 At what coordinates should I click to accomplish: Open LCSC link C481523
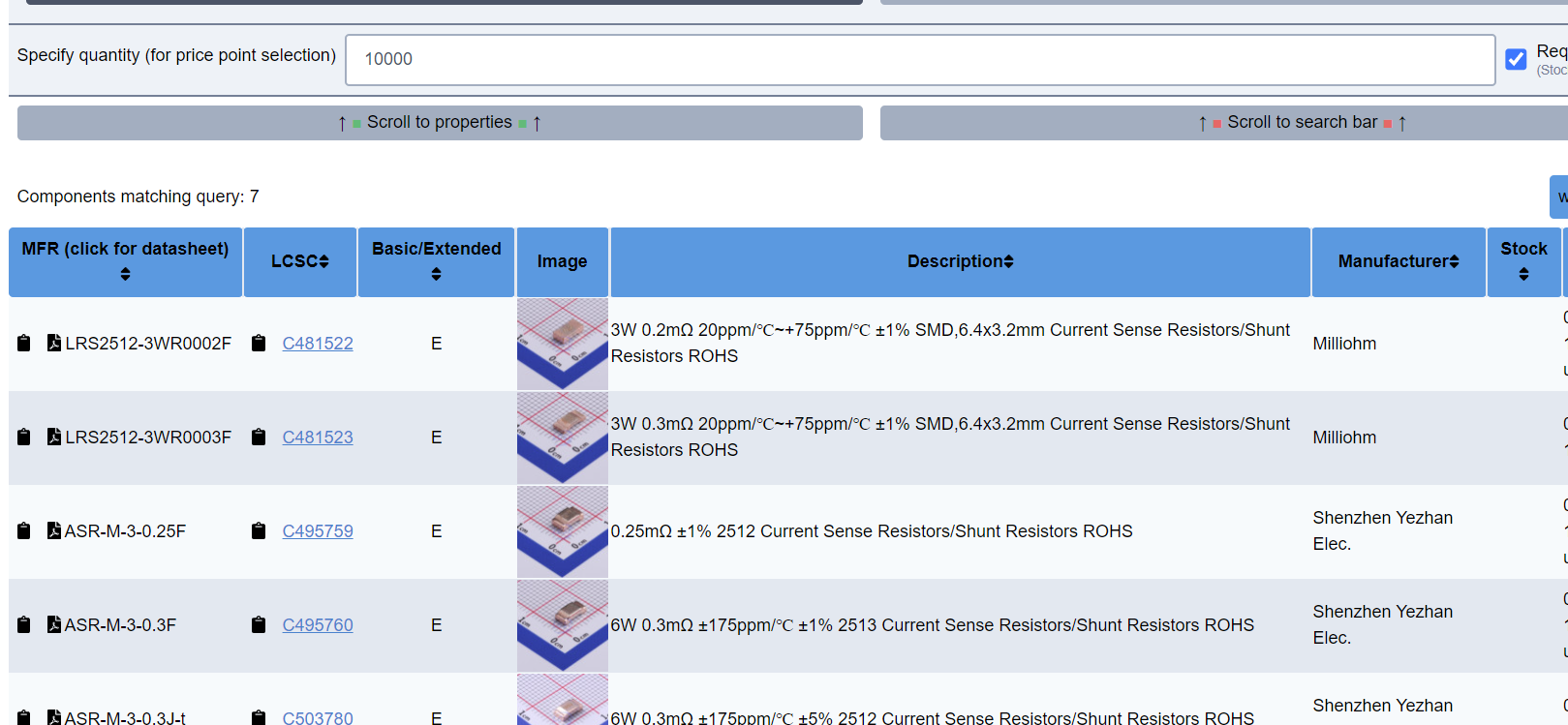pyautogui.click(x=318, y=438)
